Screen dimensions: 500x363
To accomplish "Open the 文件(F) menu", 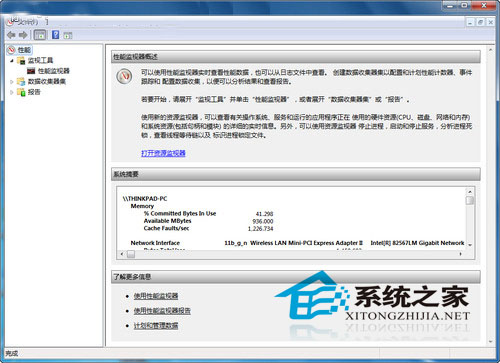I will click(x=28, y=22).
